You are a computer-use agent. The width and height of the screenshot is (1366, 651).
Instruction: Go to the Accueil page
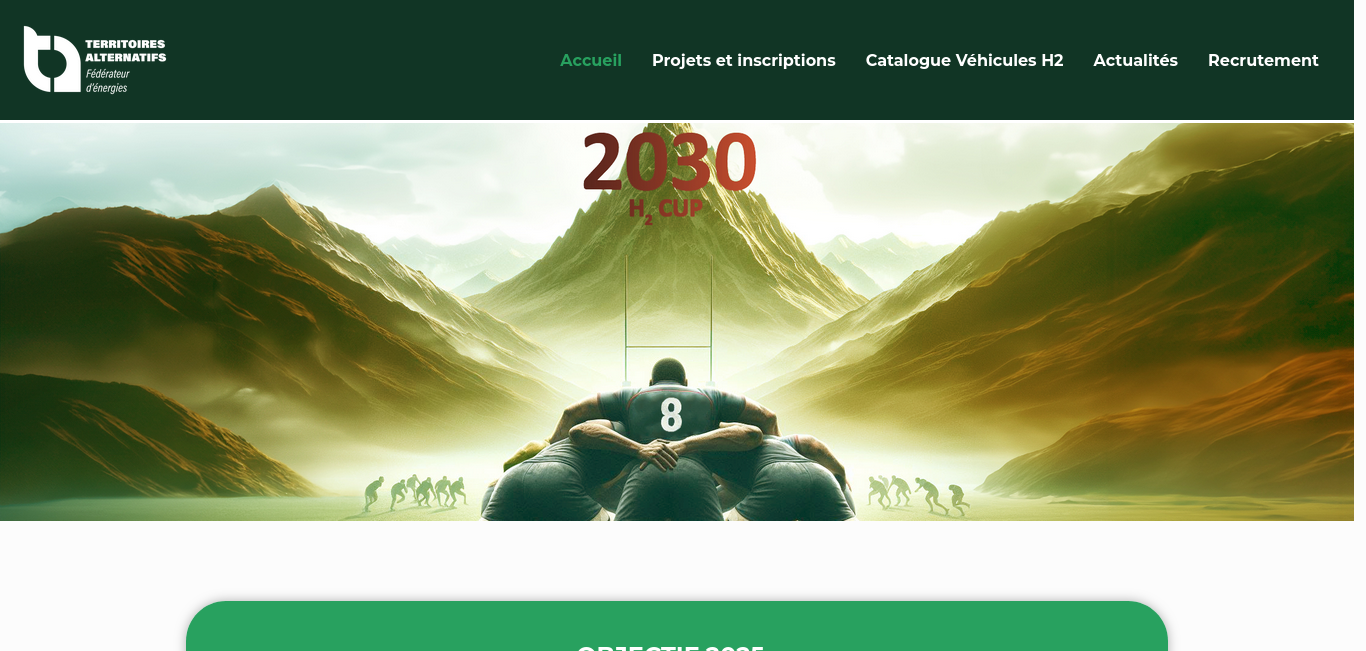(591, 60)
